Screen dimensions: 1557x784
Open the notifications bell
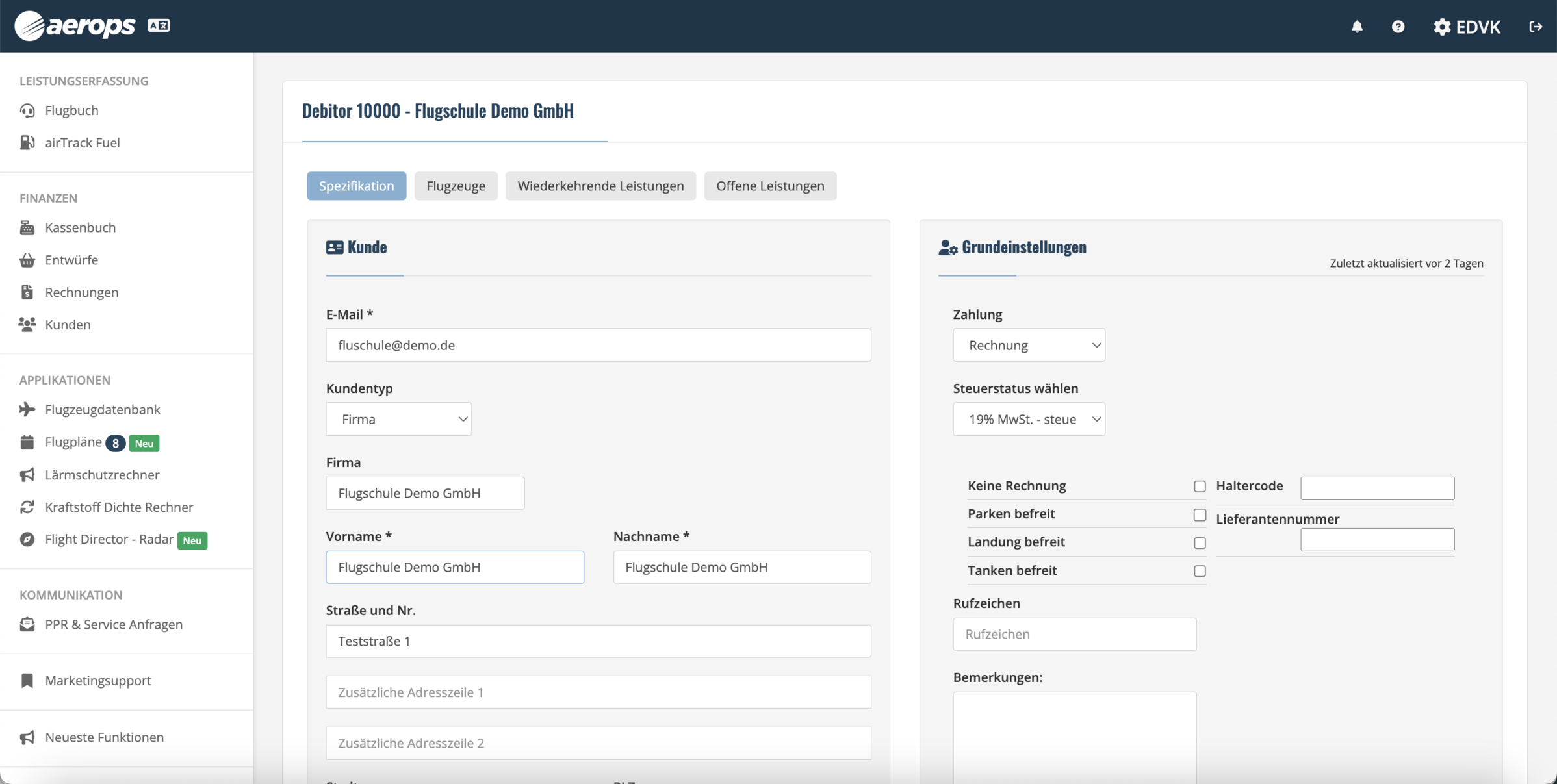click(1357, 27)
